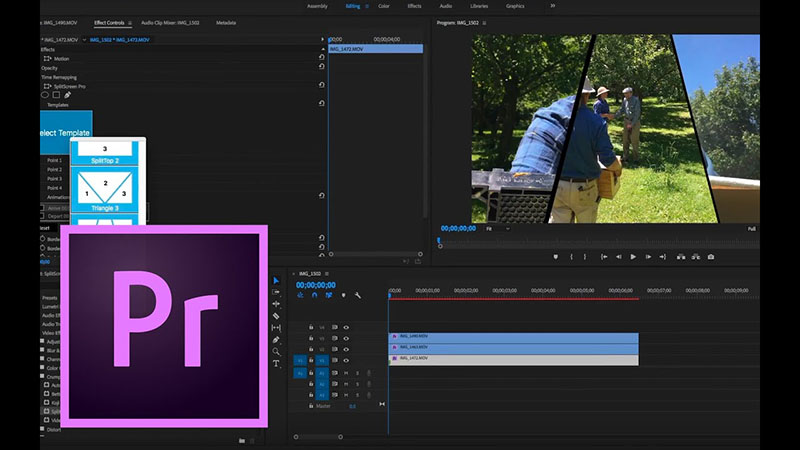Go to Out point in Program monitor
Viewport: 800px width, 450px height.
pos(662,257)
